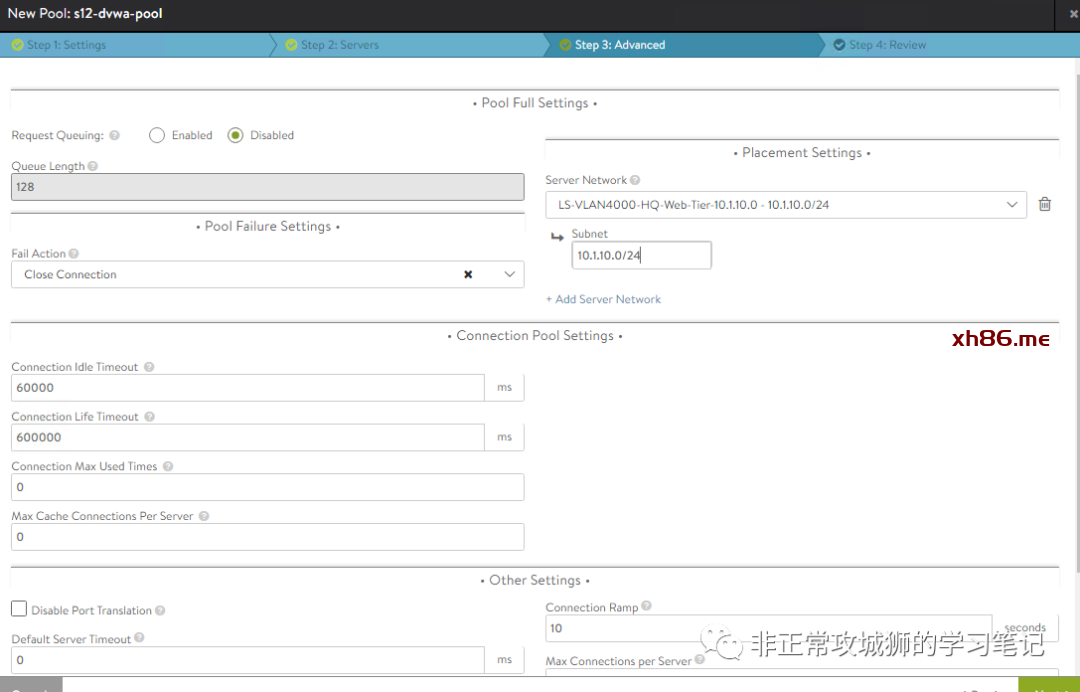Click Connection Life Timeout input field
Image resolution: width=1080 pixels, height=692 pixels.
coord(248,437)
